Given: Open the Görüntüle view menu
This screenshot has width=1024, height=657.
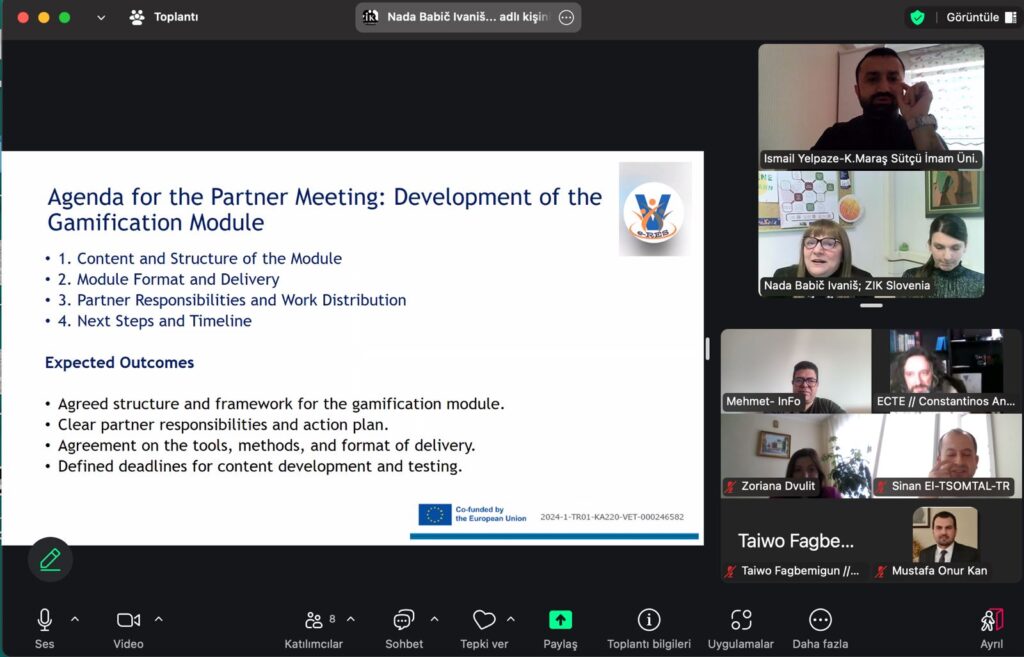Looking at the screenshot, I should tap(980, 17).
